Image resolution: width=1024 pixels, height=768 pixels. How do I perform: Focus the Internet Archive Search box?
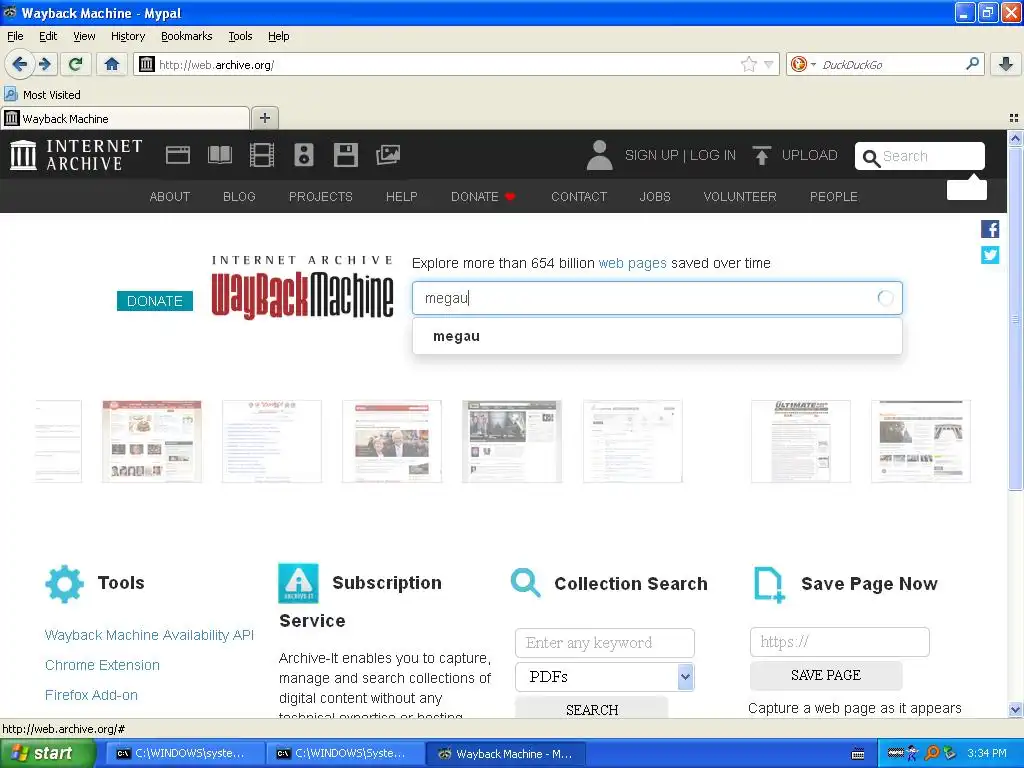click(x=920, y=156)
